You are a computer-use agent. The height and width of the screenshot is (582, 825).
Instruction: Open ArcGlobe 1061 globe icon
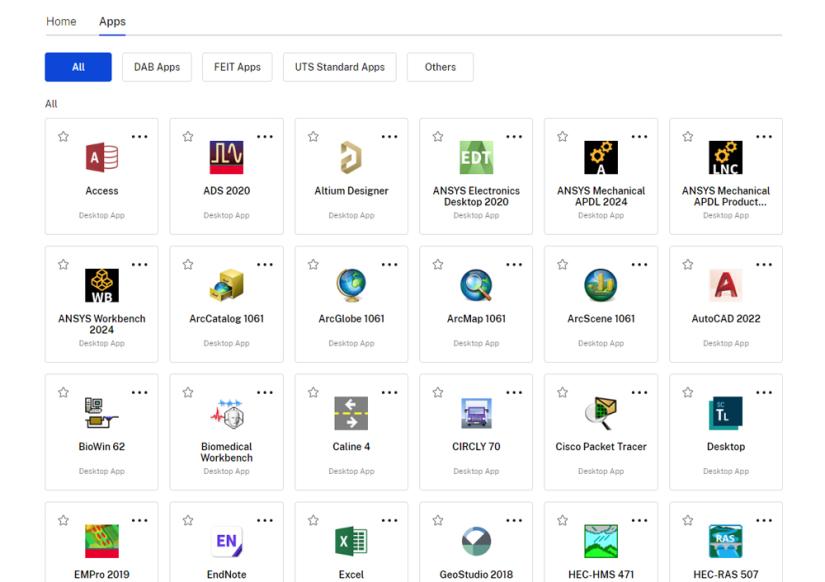[x=351, y=285]
